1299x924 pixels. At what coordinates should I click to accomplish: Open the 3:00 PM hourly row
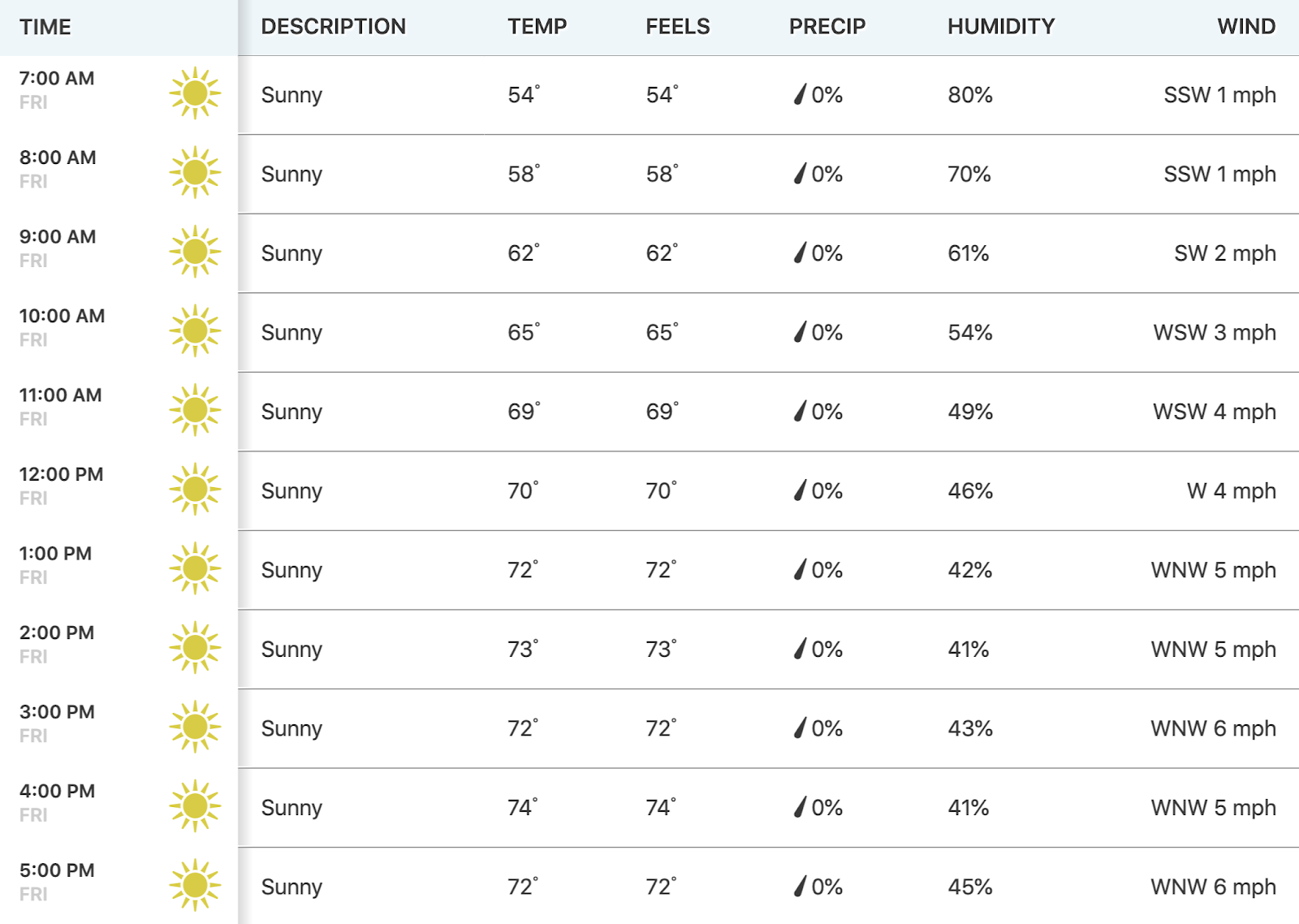[x=649, y=728]
